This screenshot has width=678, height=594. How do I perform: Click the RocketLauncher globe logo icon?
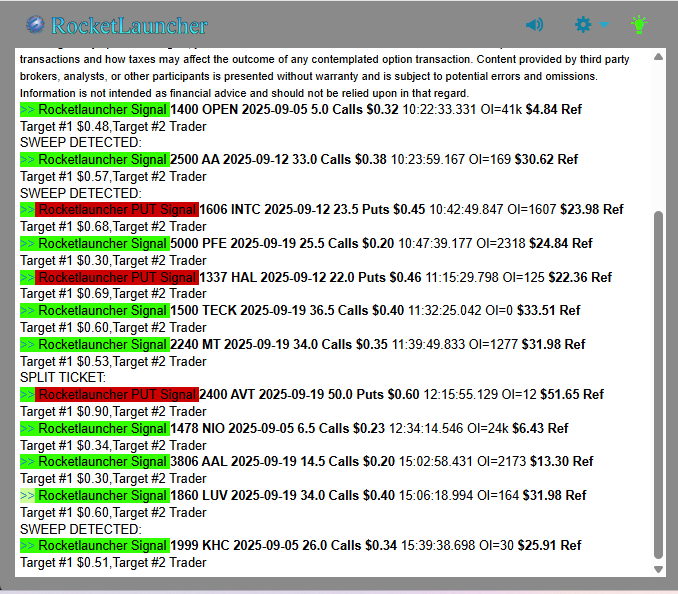click(x=35, y=25)
